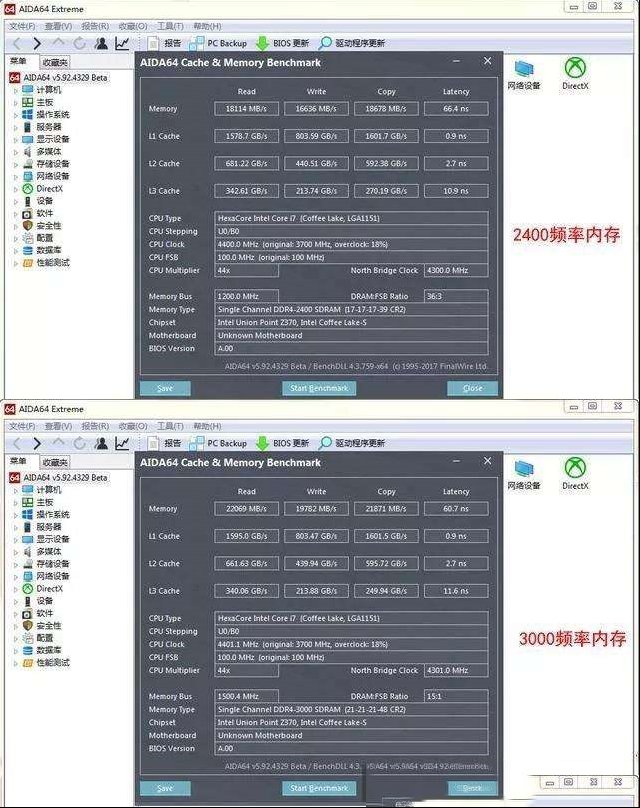Click Single Channel DDR4-3000 SDRAM memory type field
The image size is (640, 808).
point(351,710)
